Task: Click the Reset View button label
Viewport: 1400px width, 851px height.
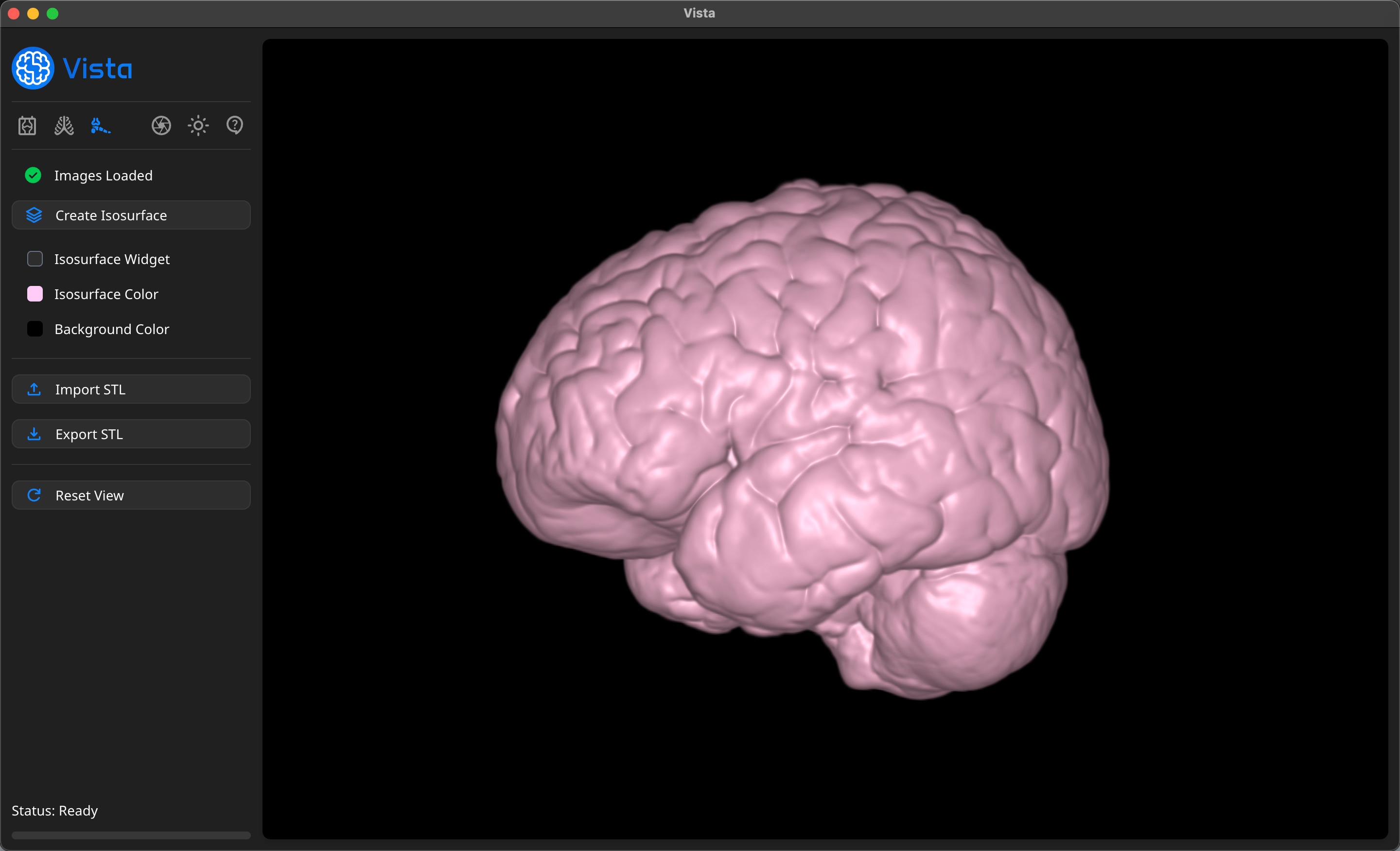Action: click(90, 495)
